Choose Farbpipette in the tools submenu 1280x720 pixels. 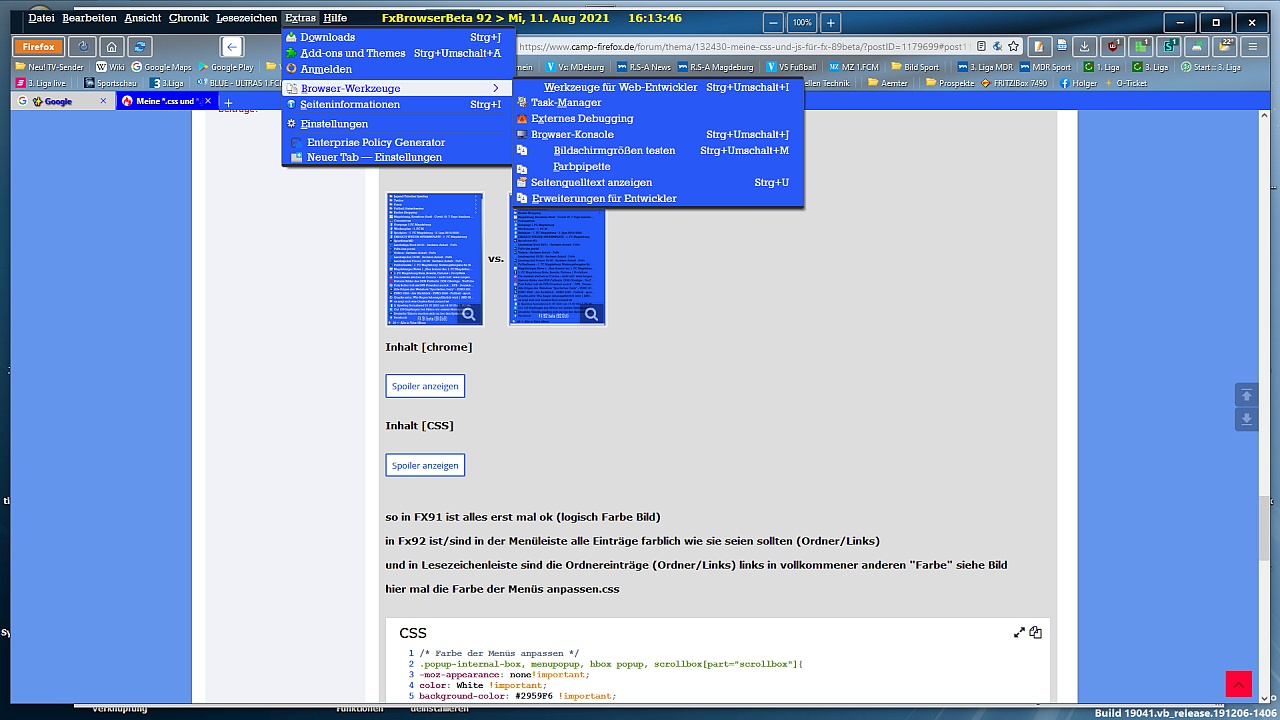(581, 166)
